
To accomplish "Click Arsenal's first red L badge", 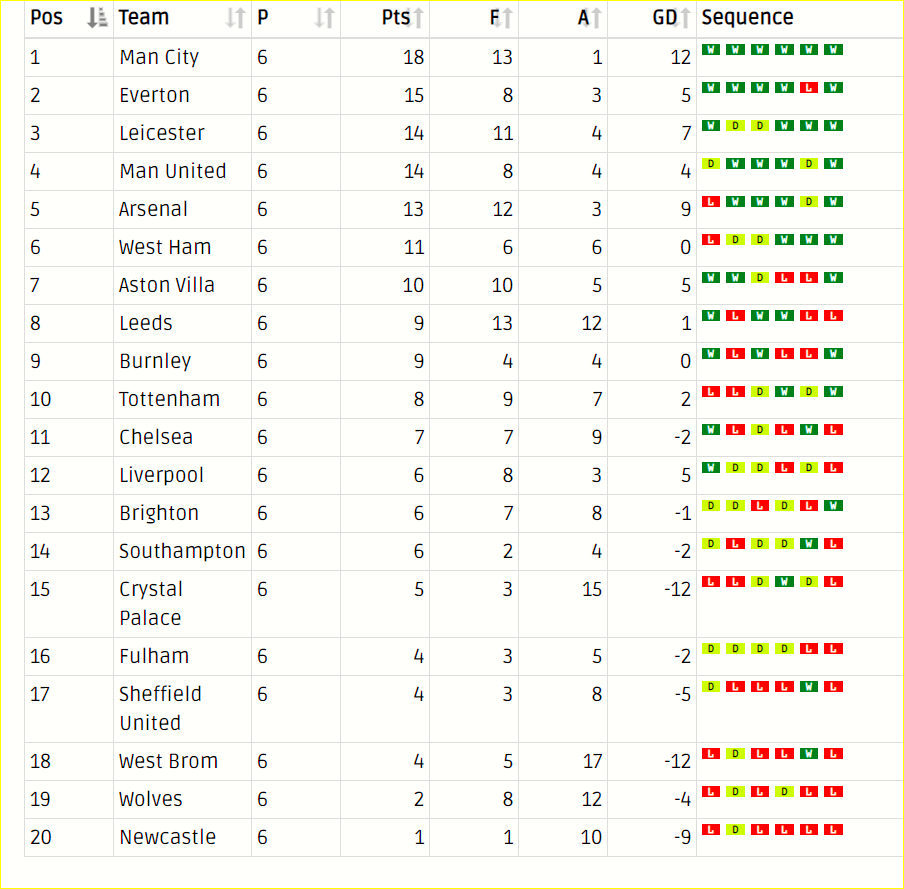I will (711, 202).
